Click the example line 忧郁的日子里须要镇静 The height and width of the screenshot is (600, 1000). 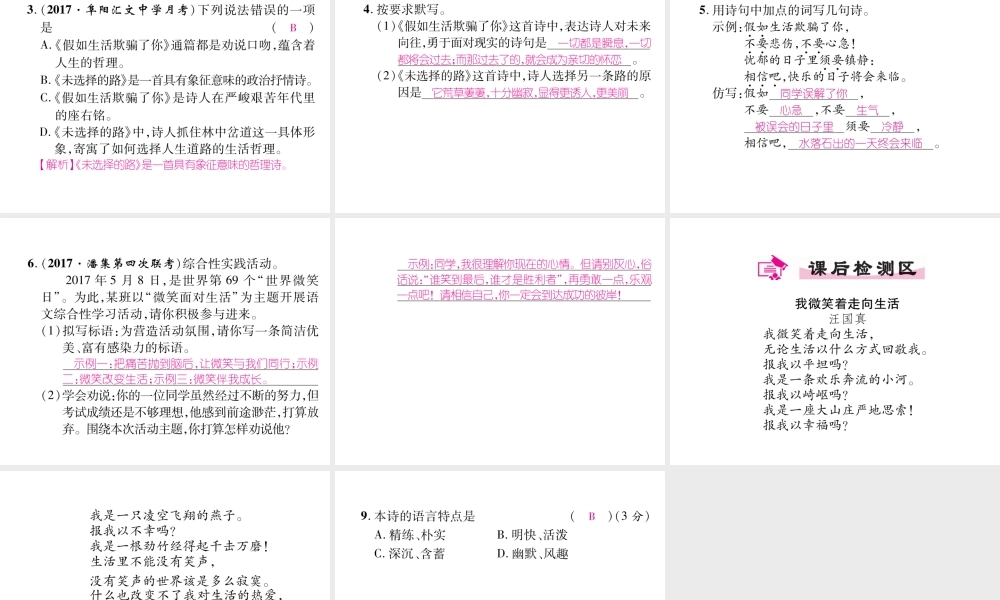[809, 60]
